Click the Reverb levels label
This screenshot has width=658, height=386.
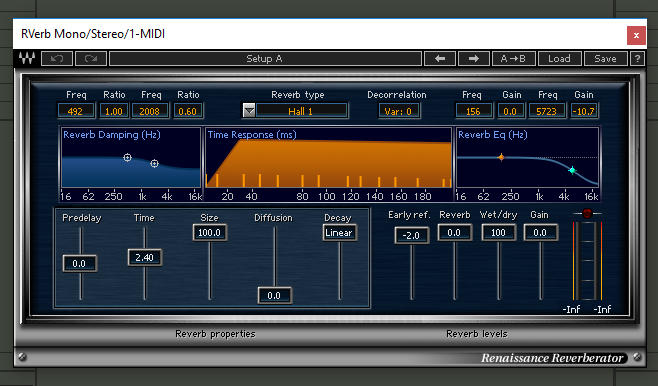pyautogui.click(x=477, y=334)
